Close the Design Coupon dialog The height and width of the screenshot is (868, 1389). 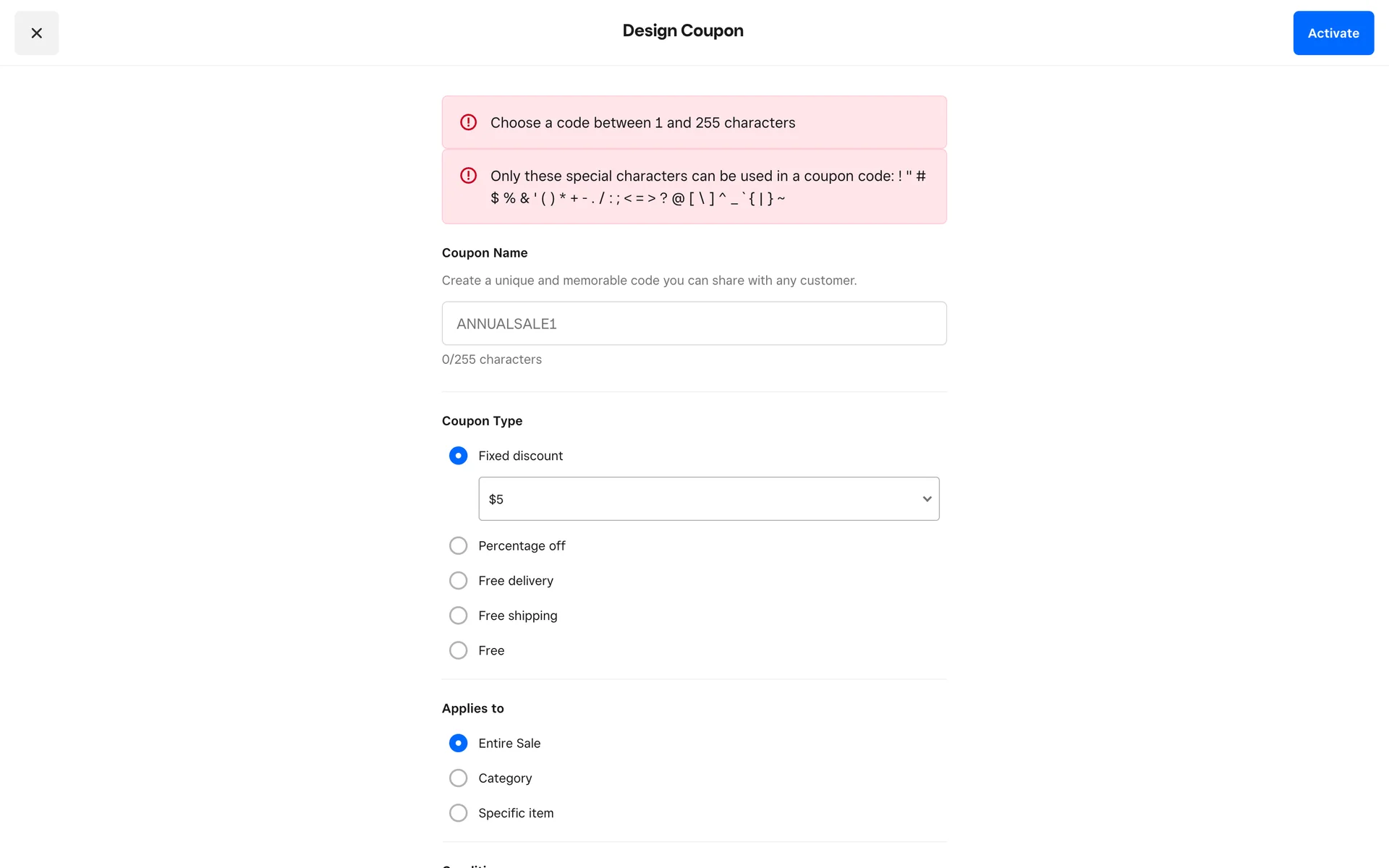[x=36, y=33]
